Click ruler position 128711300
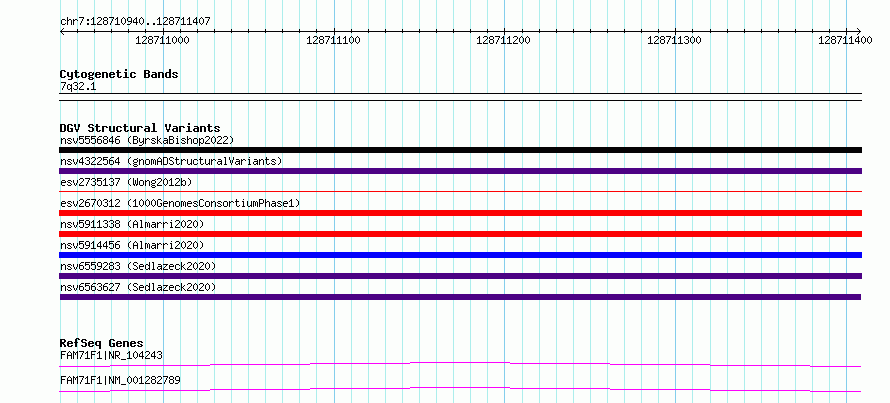 coord(674,40)
